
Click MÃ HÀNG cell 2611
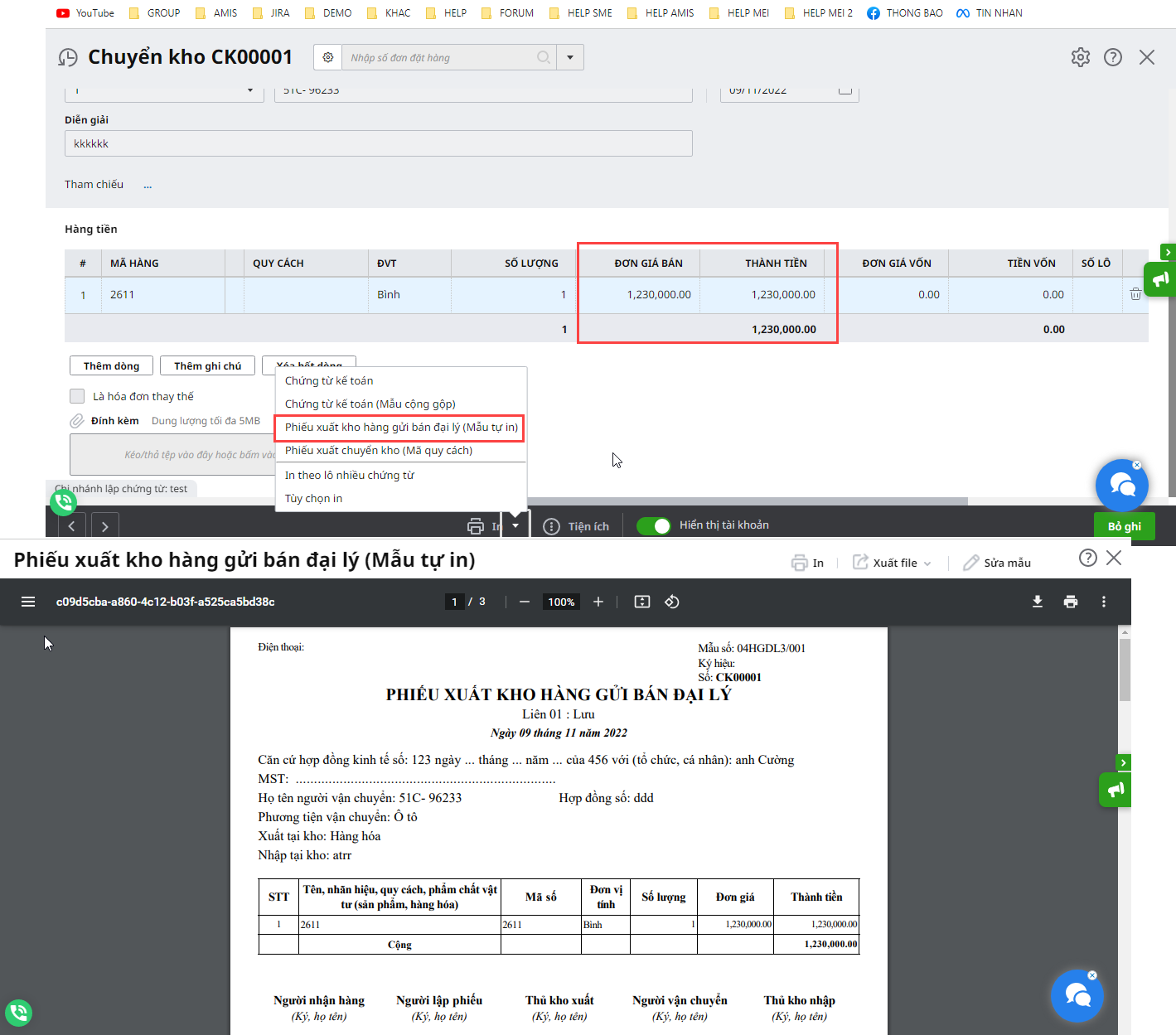163,294
